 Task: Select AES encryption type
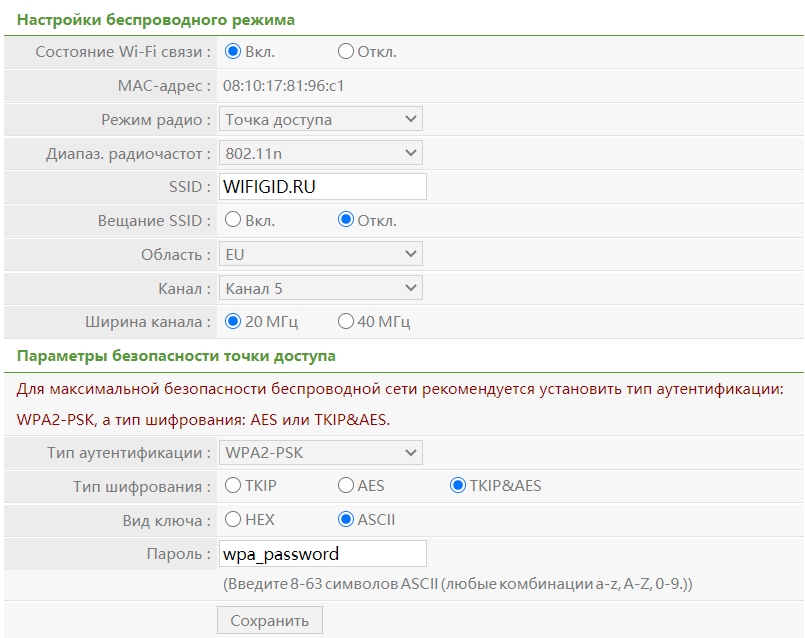point(346,486)
